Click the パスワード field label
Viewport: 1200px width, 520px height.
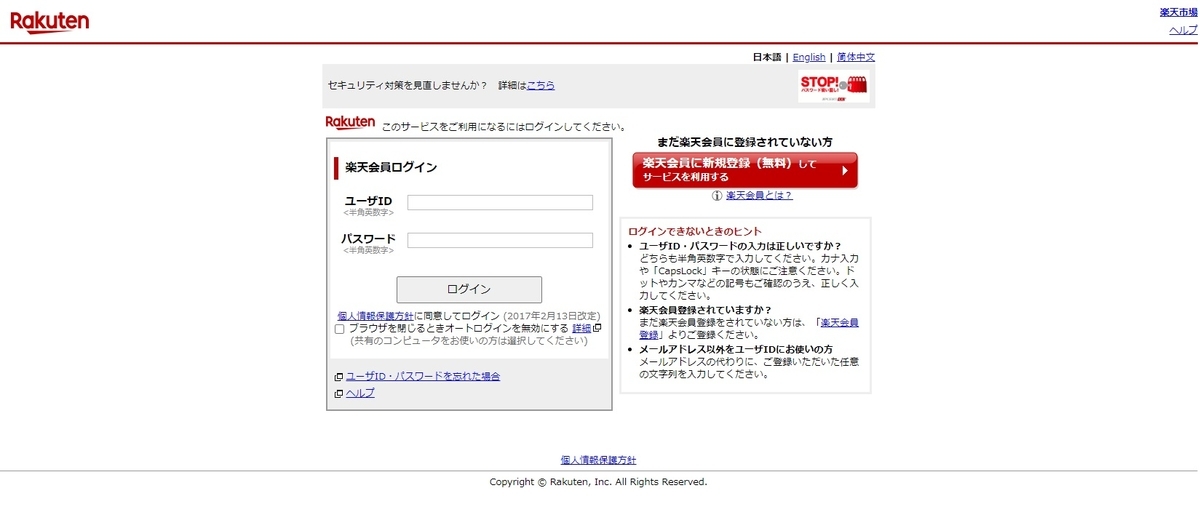(x=368, y=239)
